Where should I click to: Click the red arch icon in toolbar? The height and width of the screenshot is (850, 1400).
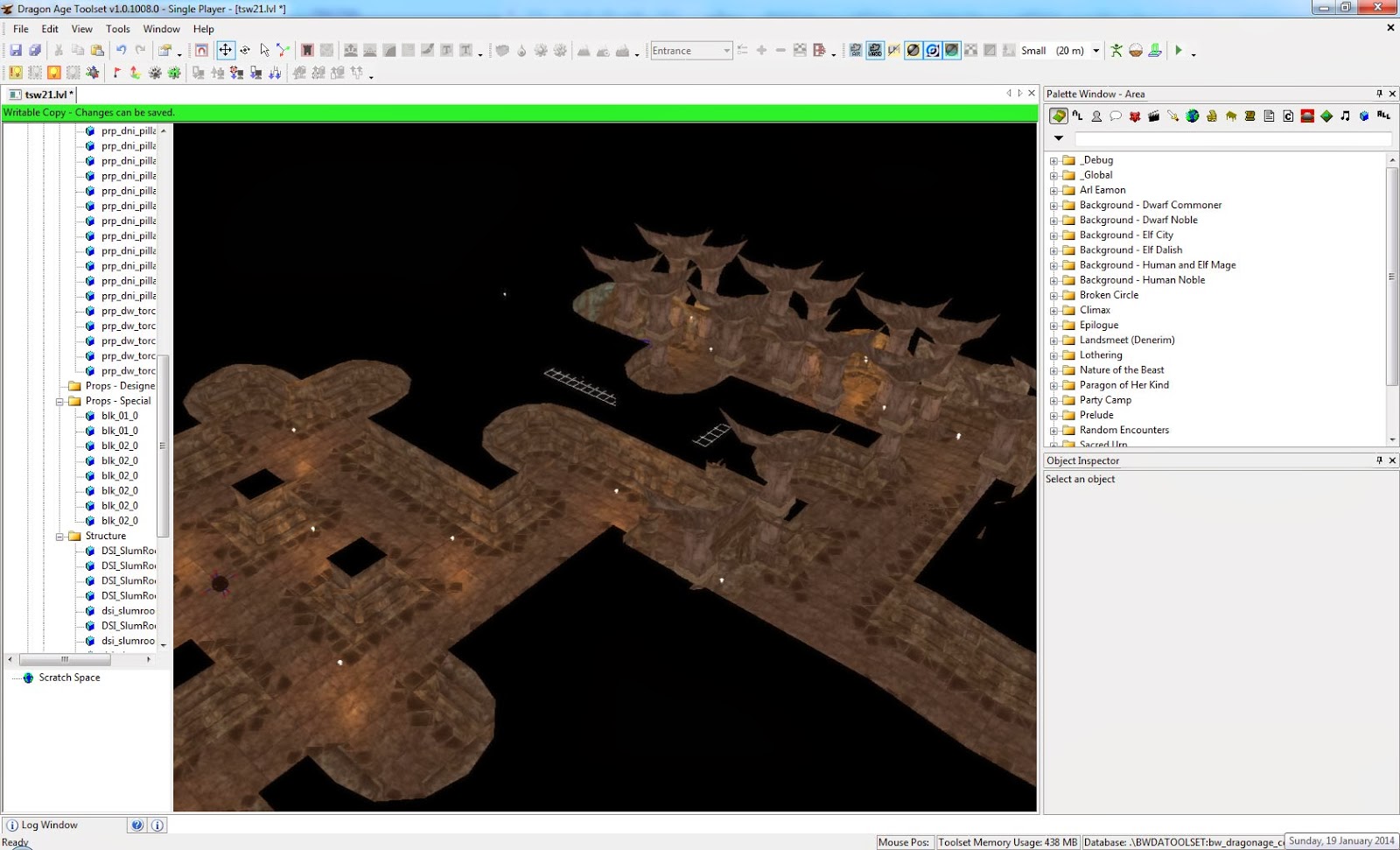(x=200, y=51)
